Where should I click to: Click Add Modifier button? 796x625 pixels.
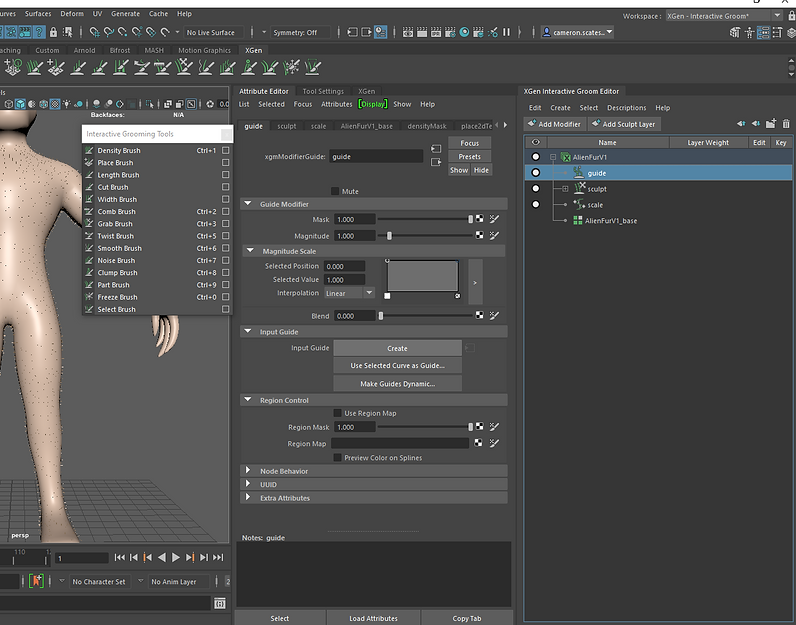click(x=554, y=124)
